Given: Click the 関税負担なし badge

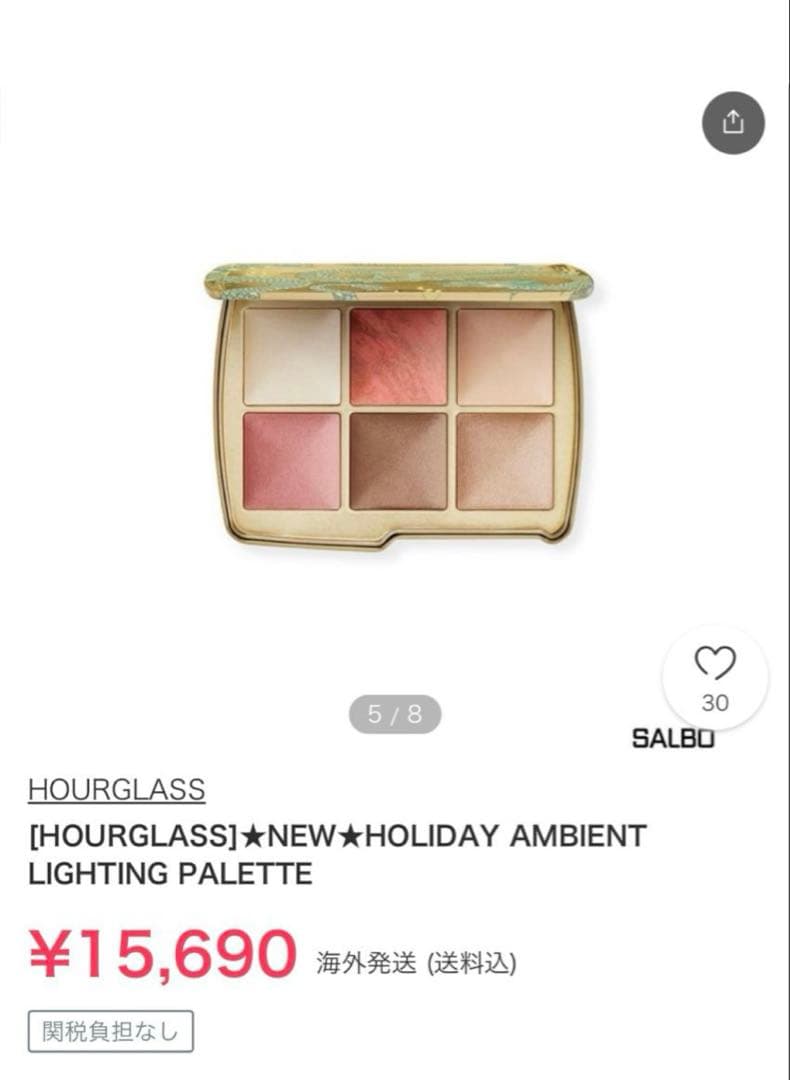Looking at the screenshot, I should 110,1031.
